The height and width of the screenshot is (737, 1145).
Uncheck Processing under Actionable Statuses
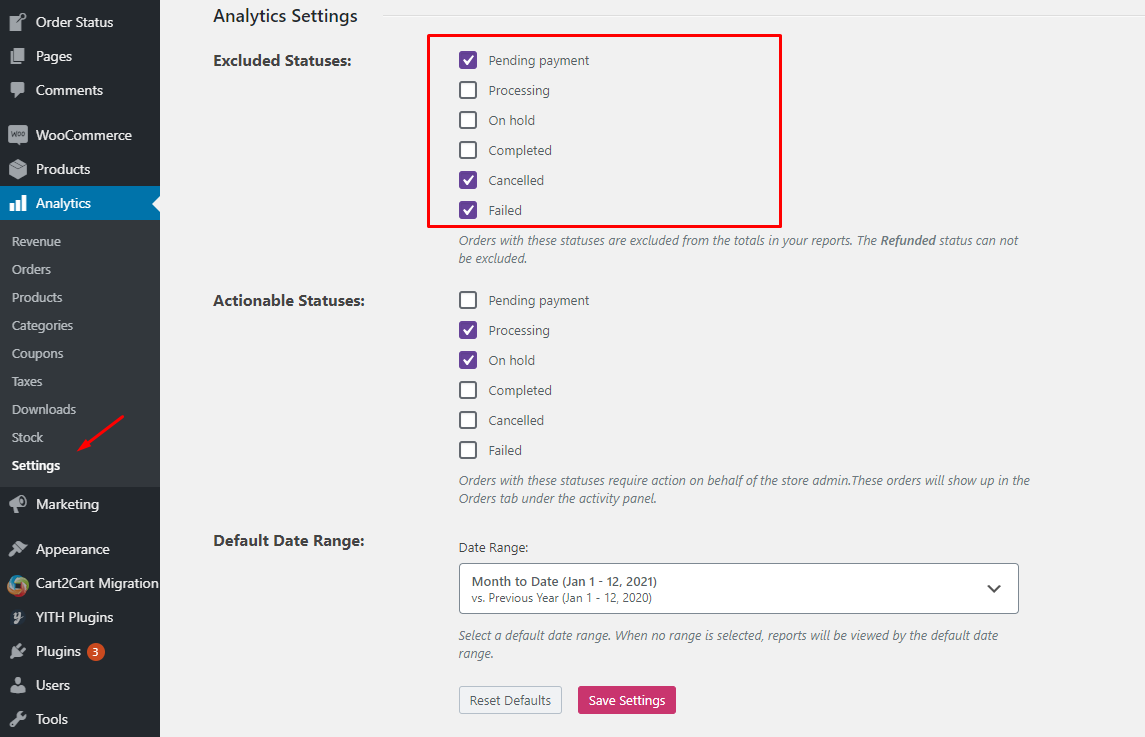468,330
